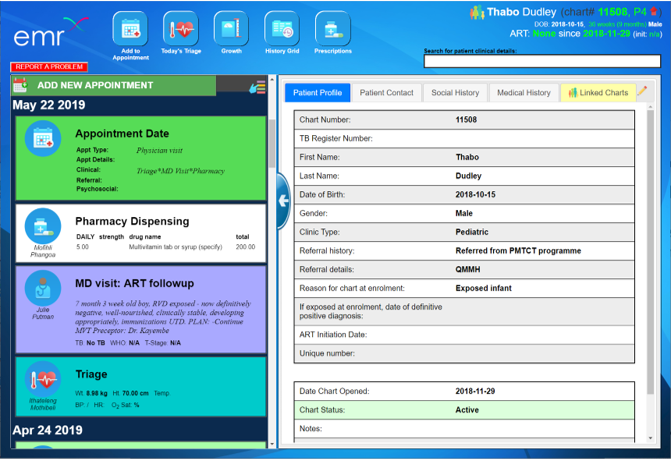Switch to the Social History tab

coord(455,93)
